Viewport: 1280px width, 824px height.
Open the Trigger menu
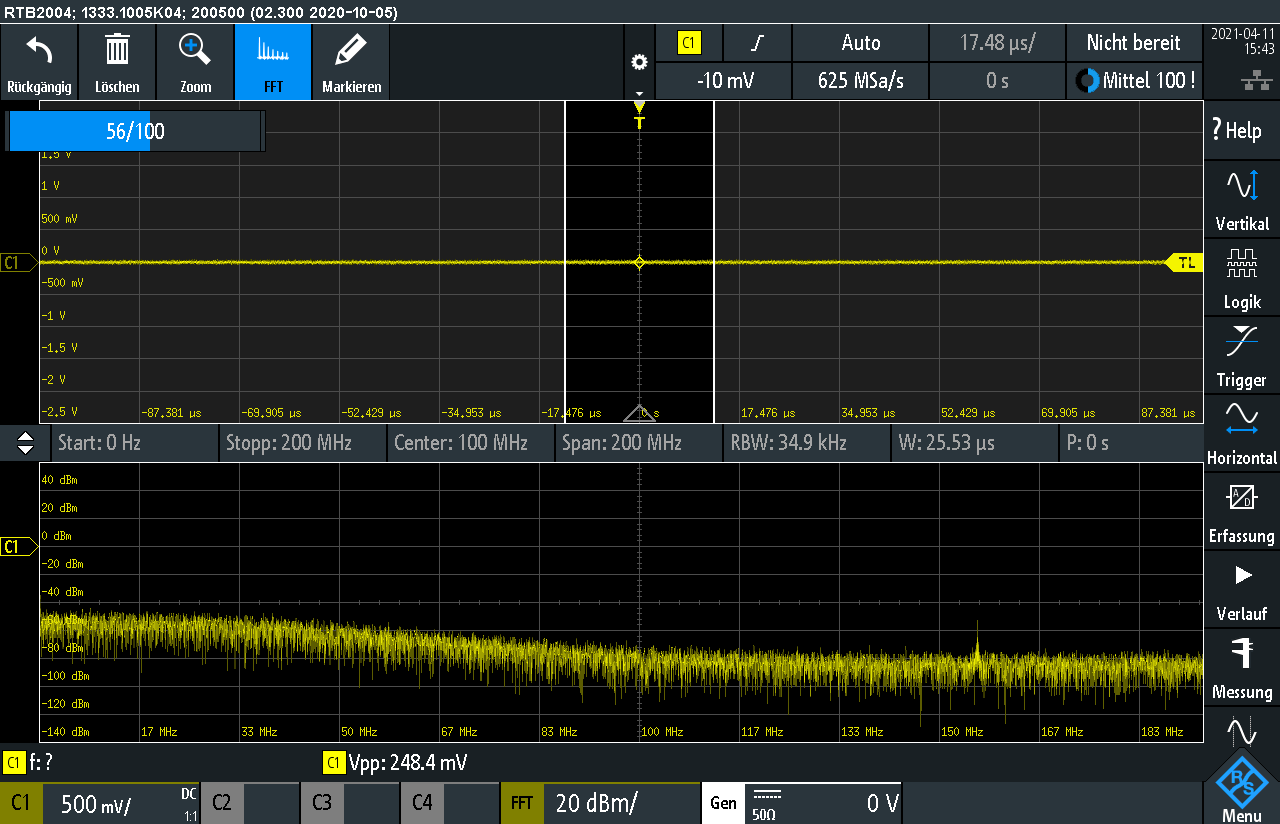1241,355
